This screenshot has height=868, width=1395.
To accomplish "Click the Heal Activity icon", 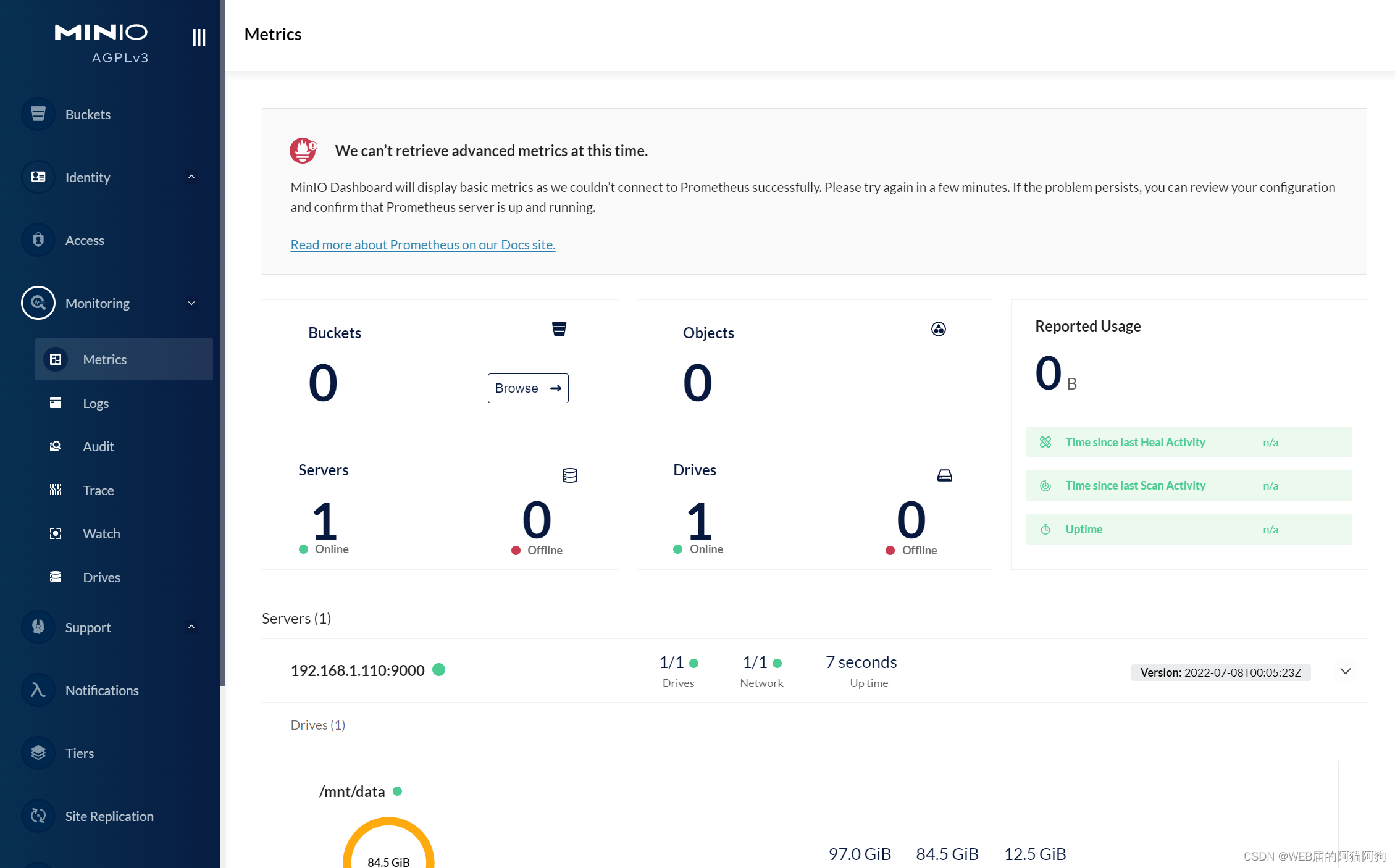I will [1045, 442].
